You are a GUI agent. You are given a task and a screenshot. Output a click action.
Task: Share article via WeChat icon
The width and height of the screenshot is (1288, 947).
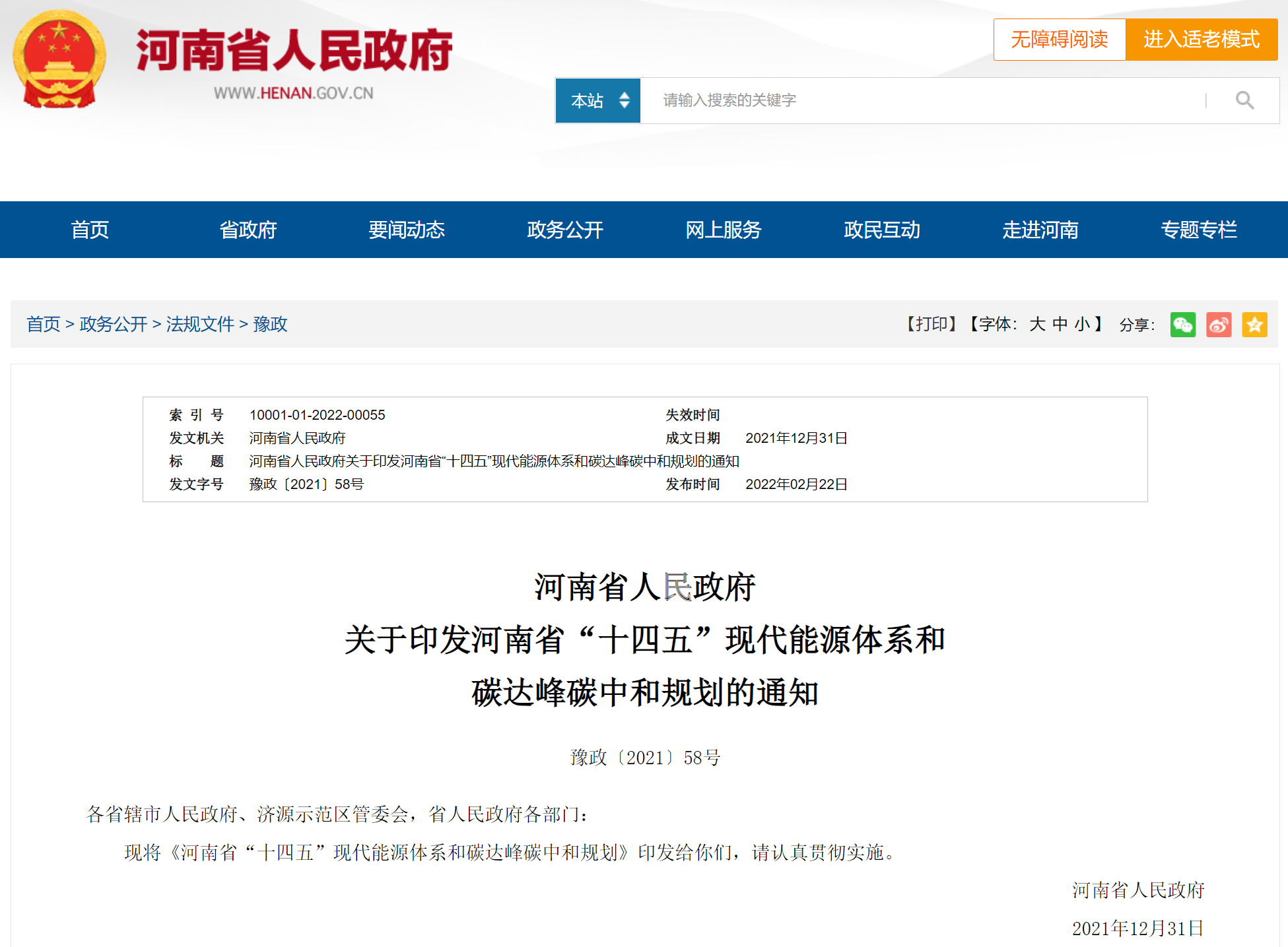[1182, 324]
